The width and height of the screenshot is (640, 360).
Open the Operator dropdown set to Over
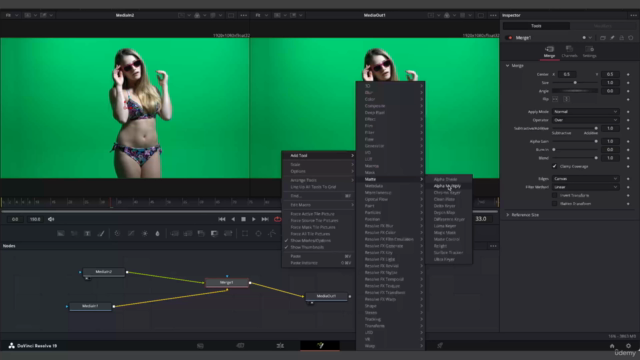[586, 120]
